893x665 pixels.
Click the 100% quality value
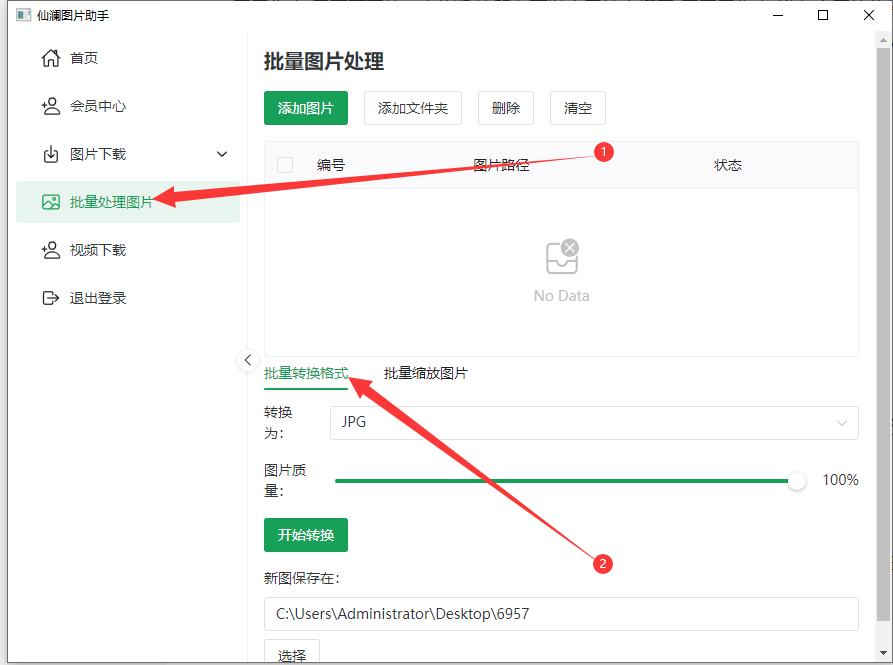(x=840, y=480)
